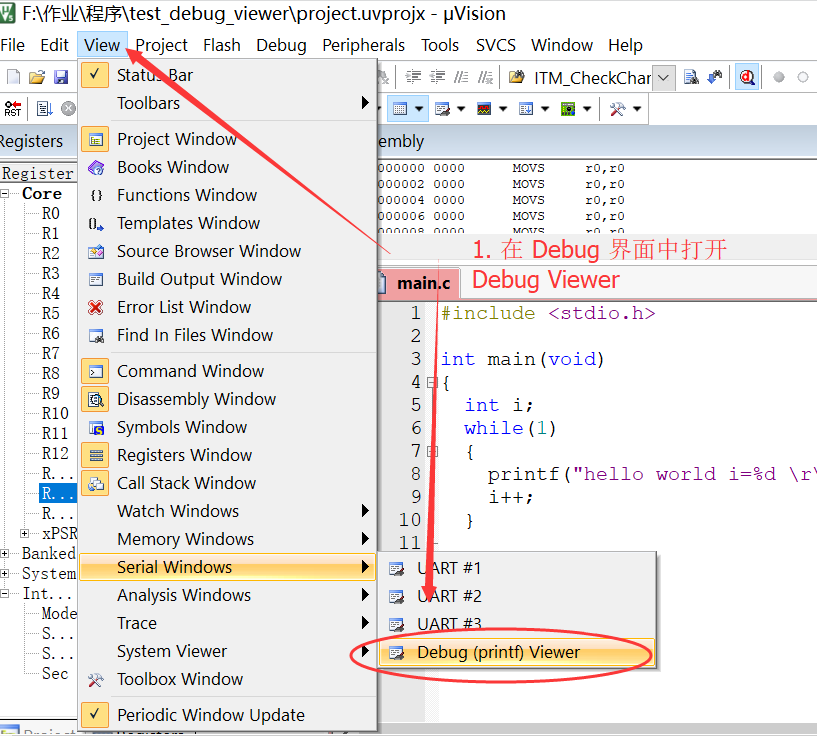This screenshot has height=736, width=817.
Task: Click the 'Register' column header
Action: pos(38,173)
